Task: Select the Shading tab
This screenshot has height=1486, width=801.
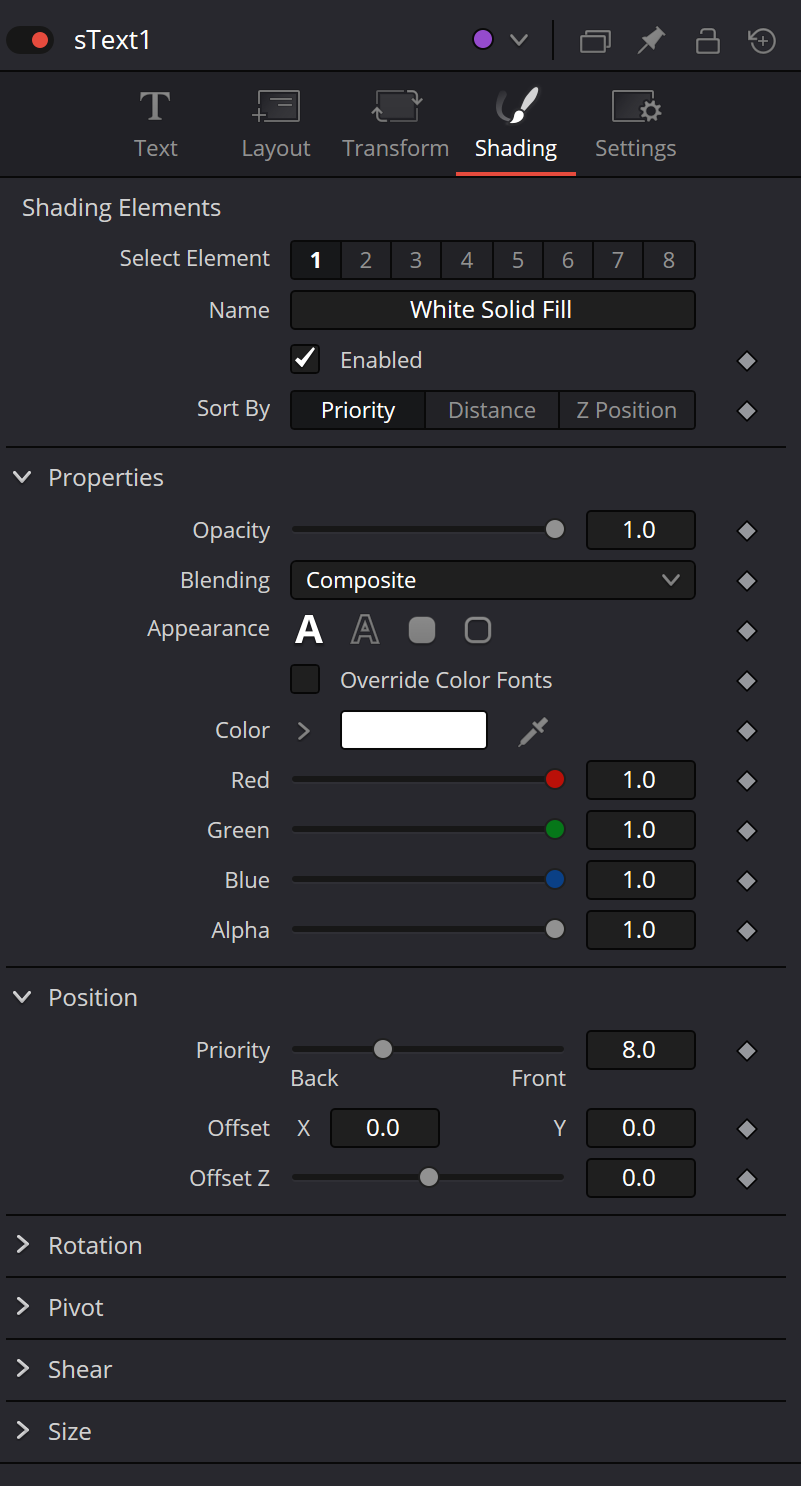Action: pyautogui.click(x=516, y=124)
